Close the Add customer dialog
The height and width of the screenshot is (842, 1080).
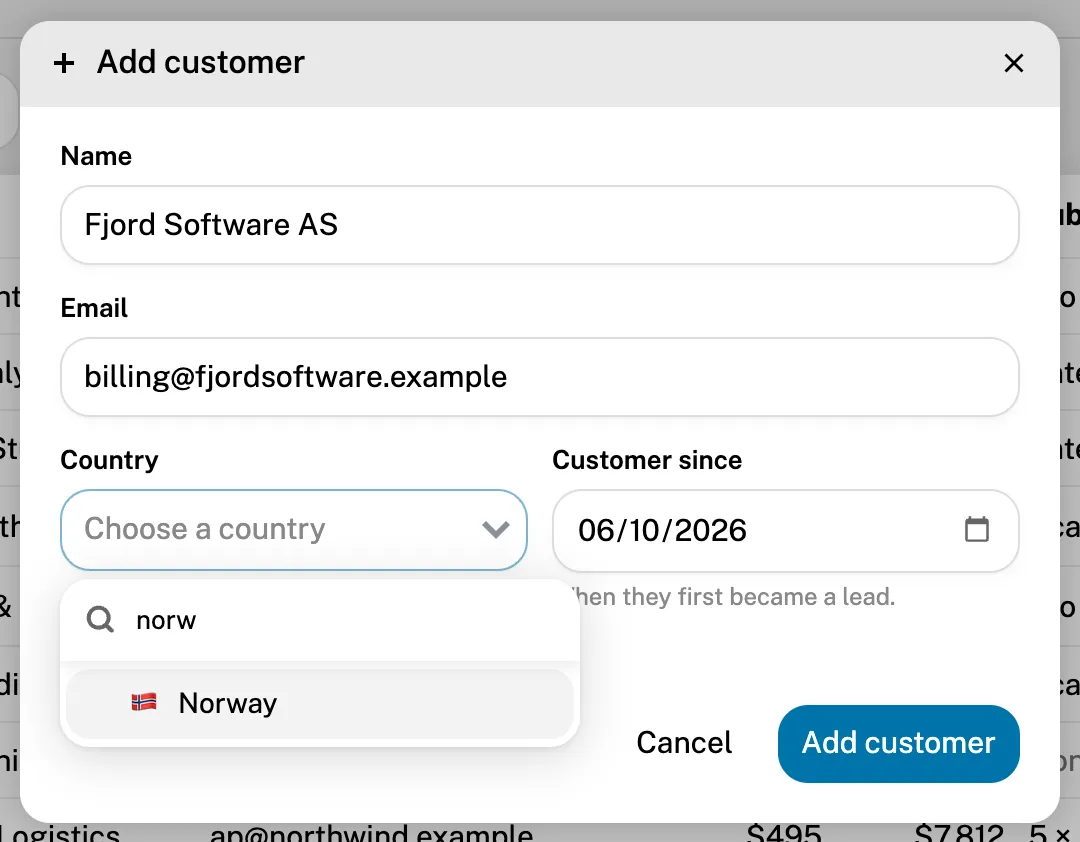[1013, 63]
